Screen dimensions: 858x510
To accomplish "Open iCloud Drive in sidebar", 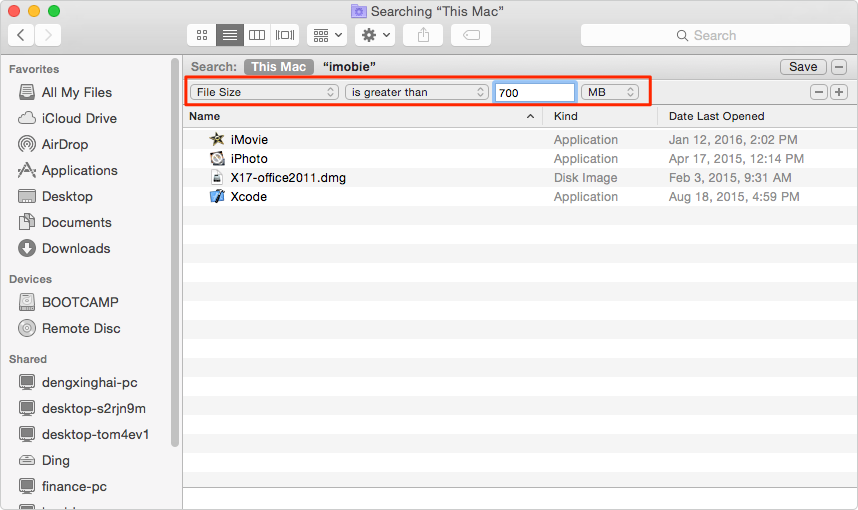I will point(79,118).
